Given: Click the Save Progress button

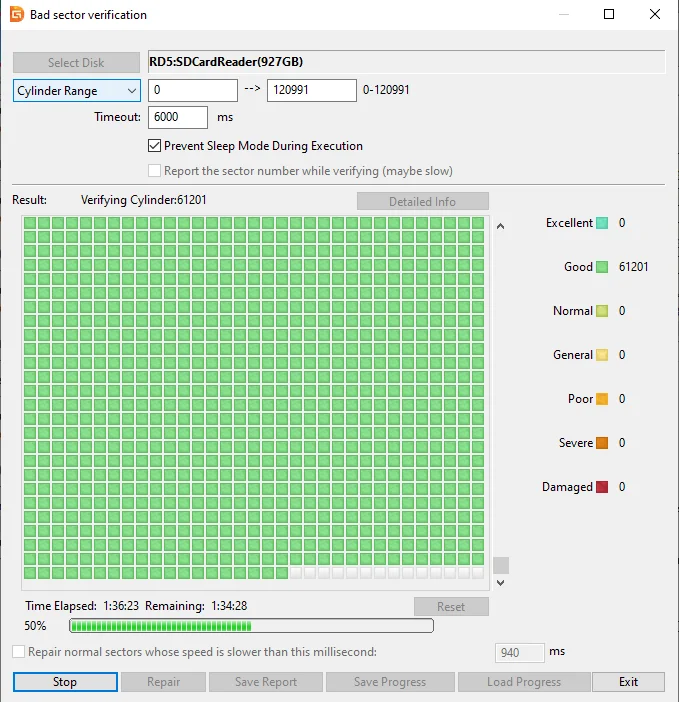Looking at the screenshot, I should point(390,682).
